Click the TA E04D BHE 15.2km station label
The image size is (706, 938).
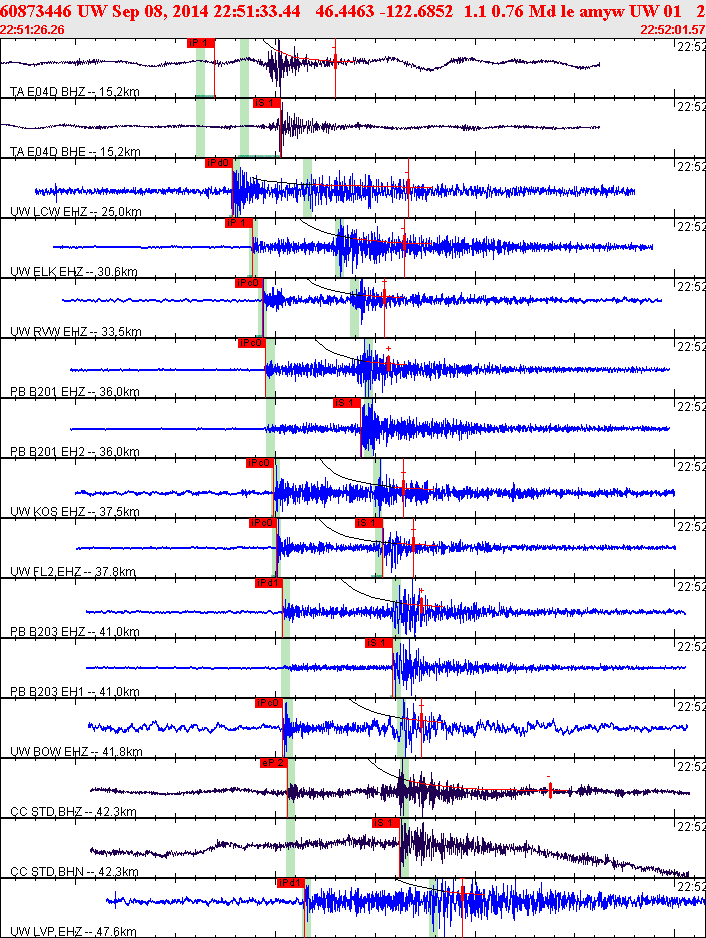pos(75,151)
